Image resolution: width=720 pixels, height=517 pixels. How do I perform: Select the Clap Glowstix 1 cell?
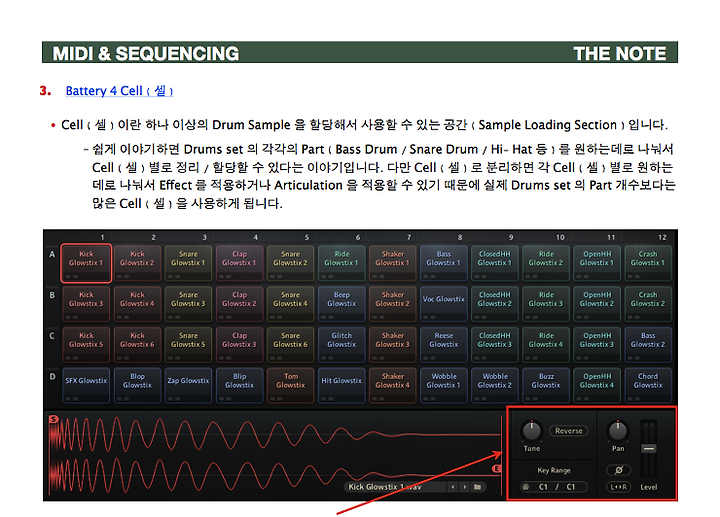click(239, 263)
